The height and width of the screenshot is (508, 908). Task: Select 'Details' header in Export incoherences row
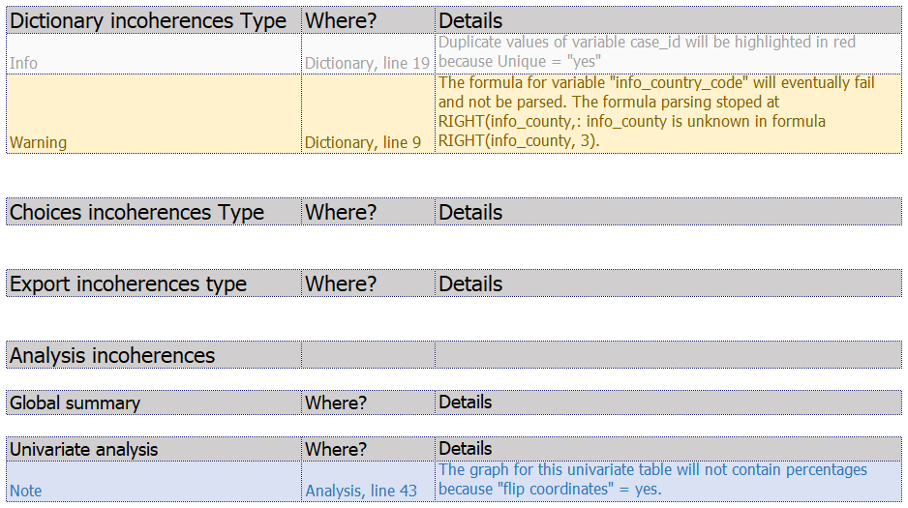point(668,284)
